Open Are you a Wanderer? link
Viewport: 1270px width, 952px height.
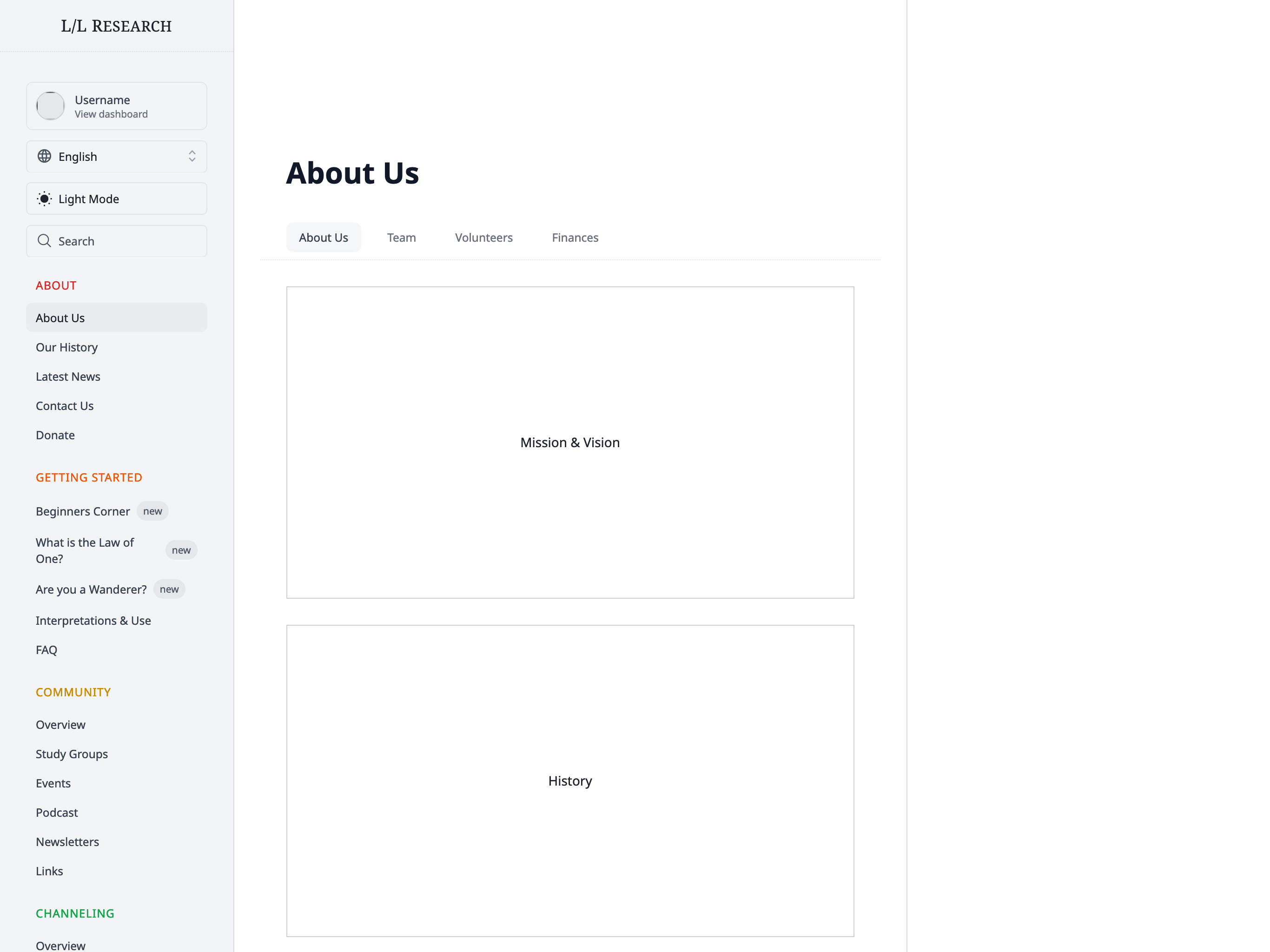tap(91, 589)
